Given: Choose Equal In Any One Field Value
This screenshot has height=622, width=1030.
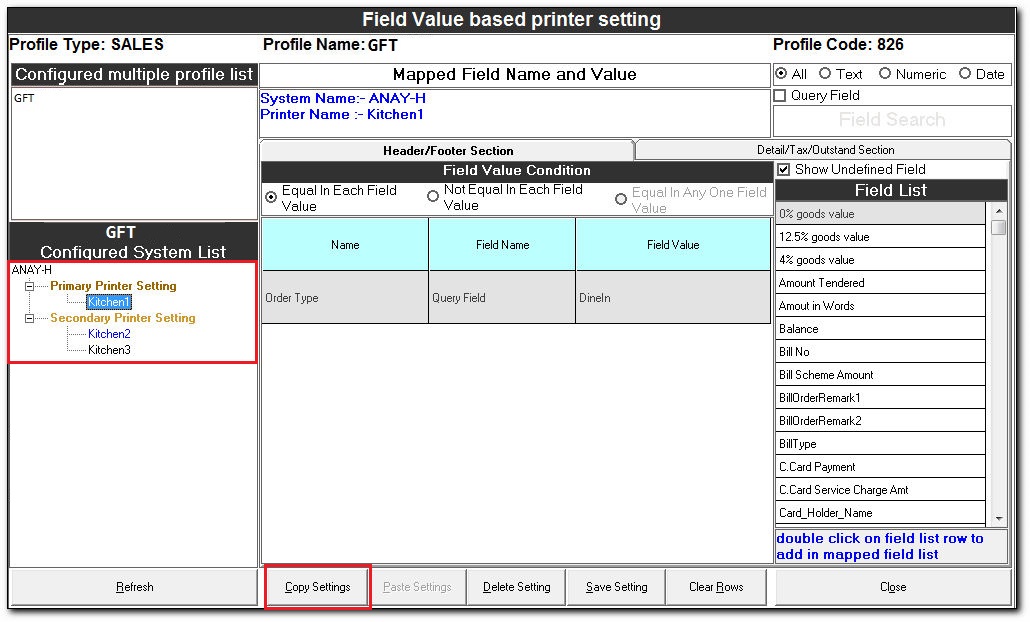Looking at the screenshot, I should [x=621, y=198].
